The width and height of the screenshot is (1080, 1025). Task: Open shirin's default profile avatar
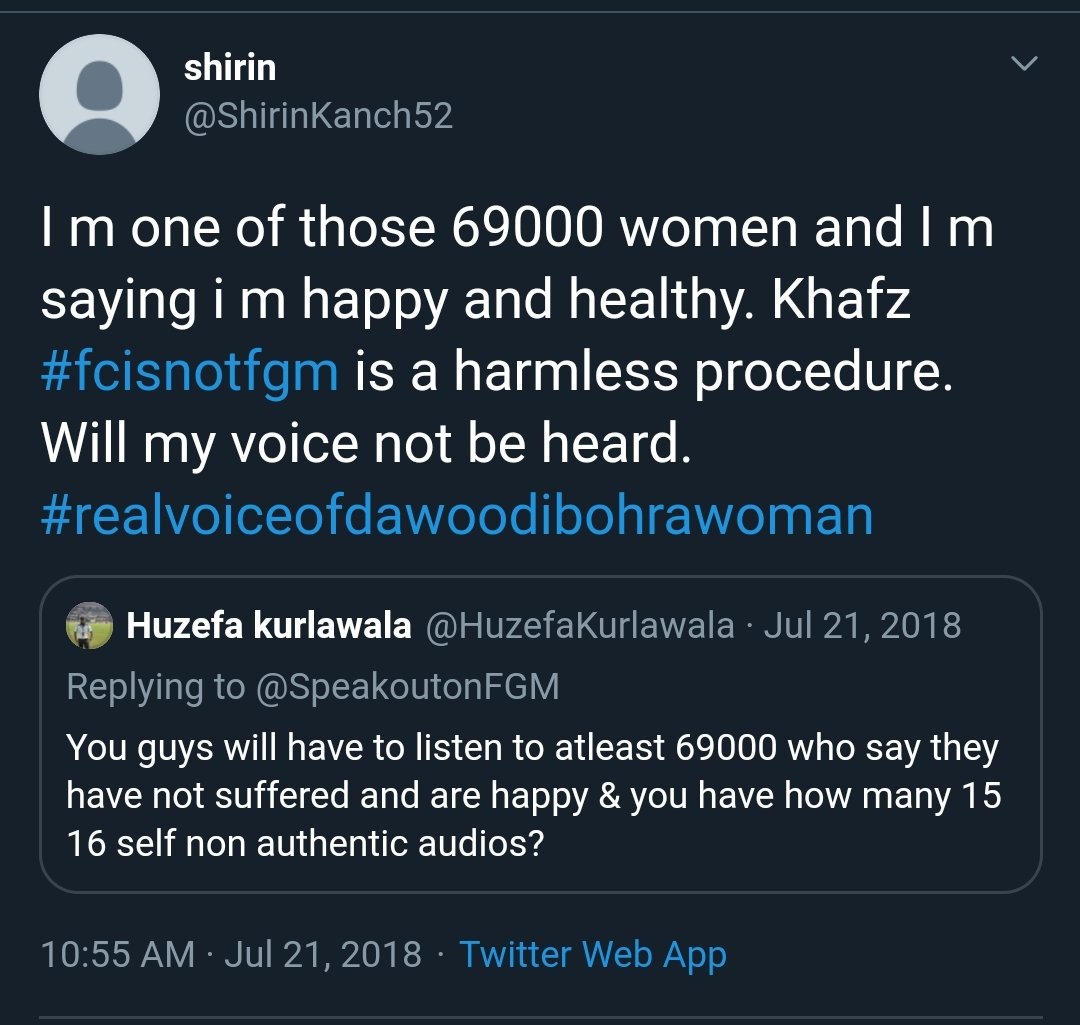[x=99, y=94]
